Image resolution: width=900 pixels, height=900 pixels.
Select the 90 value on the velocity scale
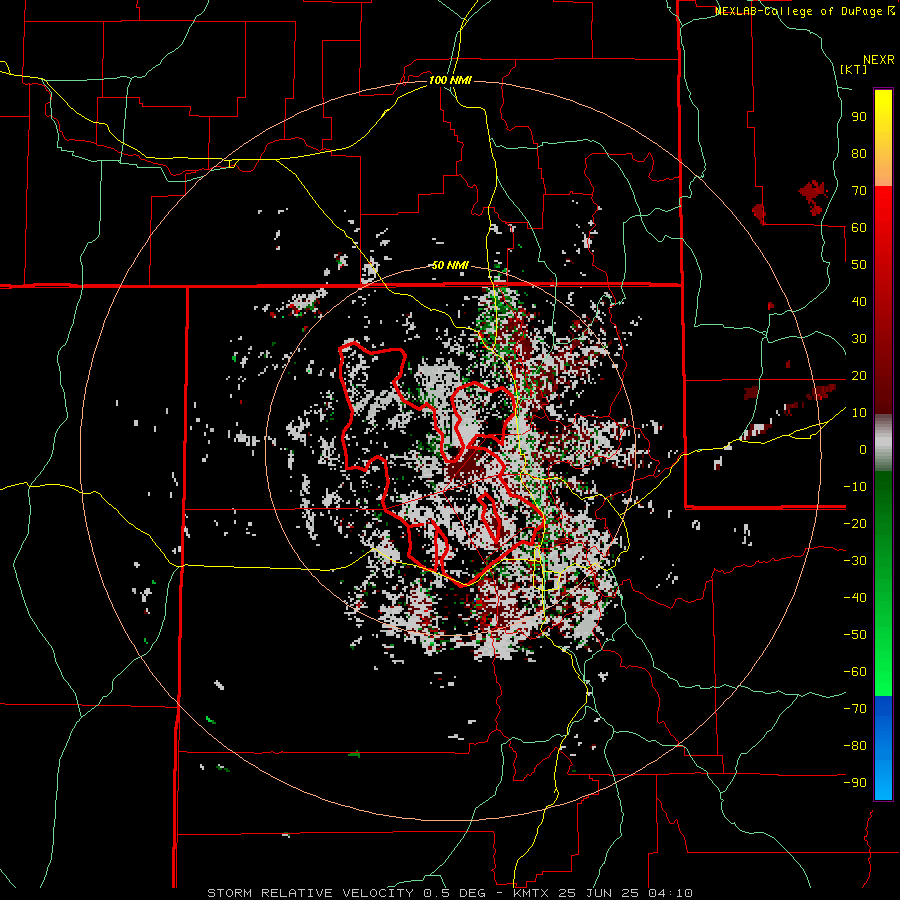pyautogui.click(x=859, y=117)
